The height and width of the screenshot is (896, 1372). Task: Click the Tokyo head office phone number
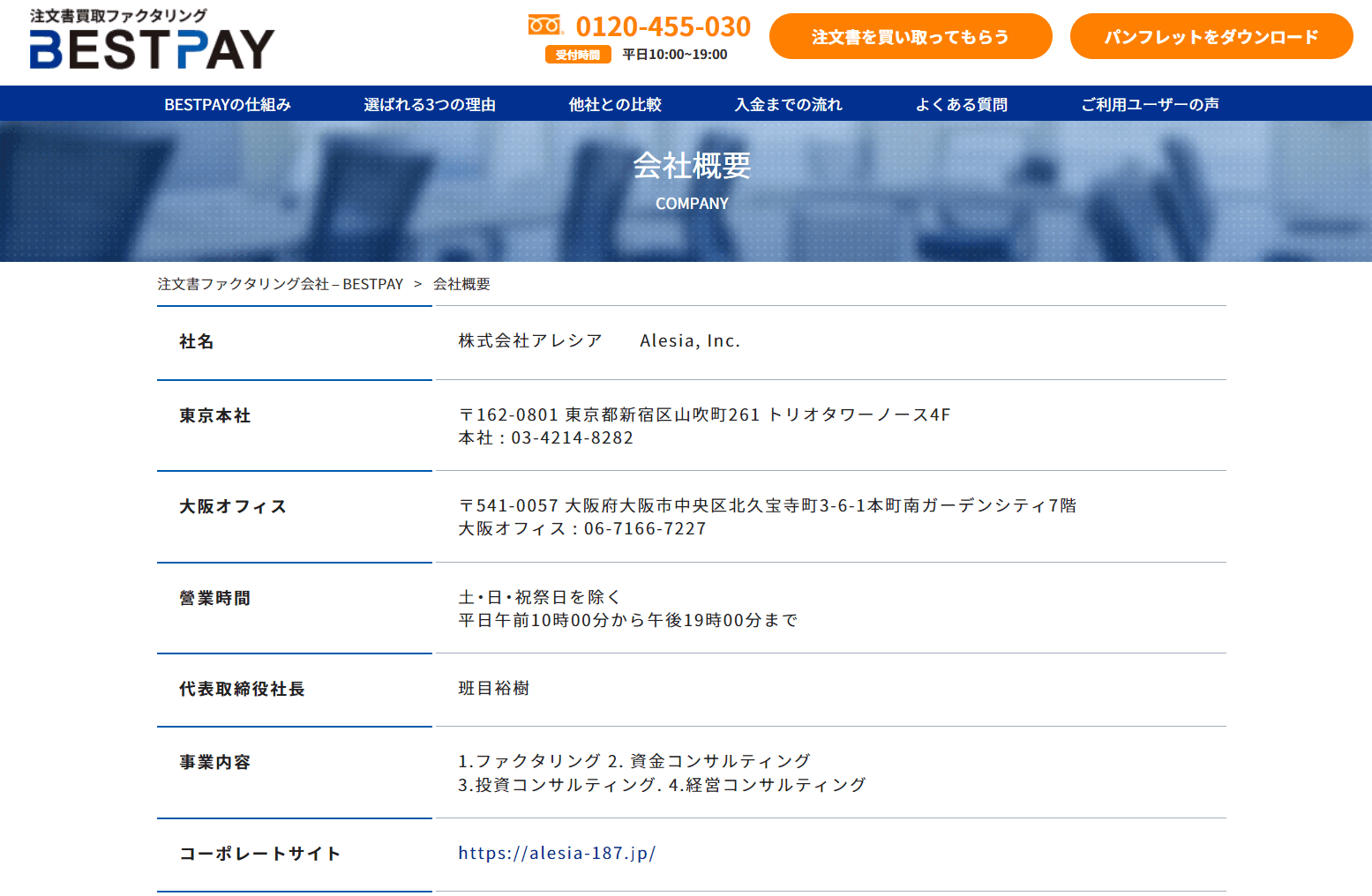pos(572,438)
